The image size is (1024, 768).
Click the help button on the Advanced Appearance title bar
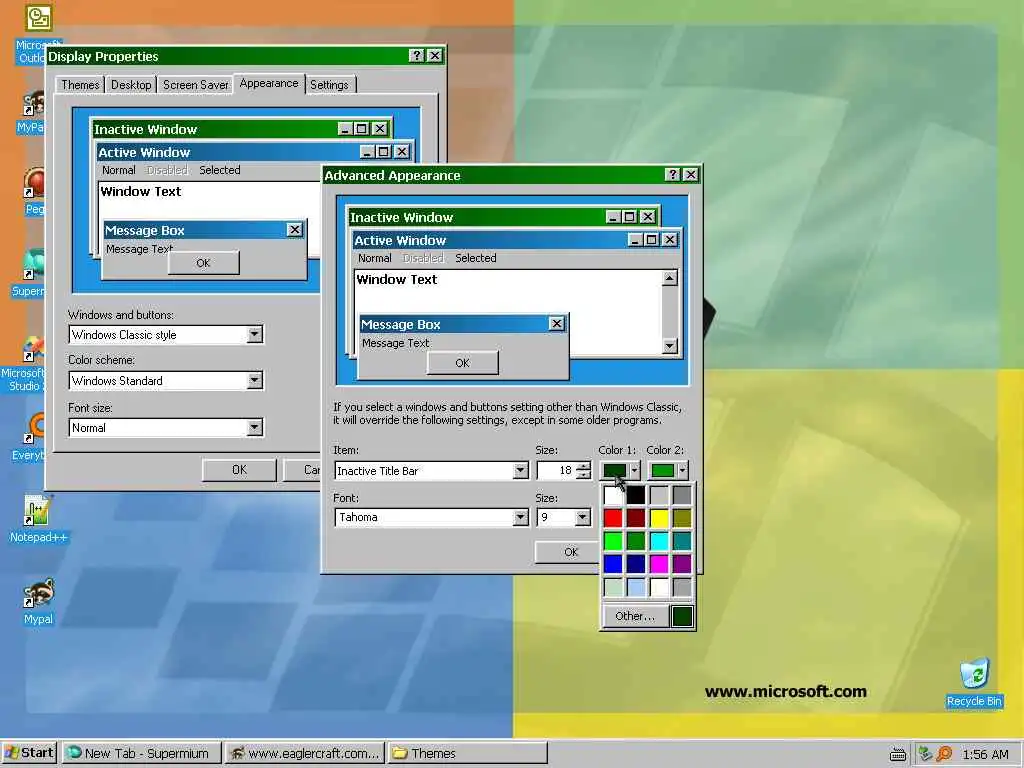672,174
